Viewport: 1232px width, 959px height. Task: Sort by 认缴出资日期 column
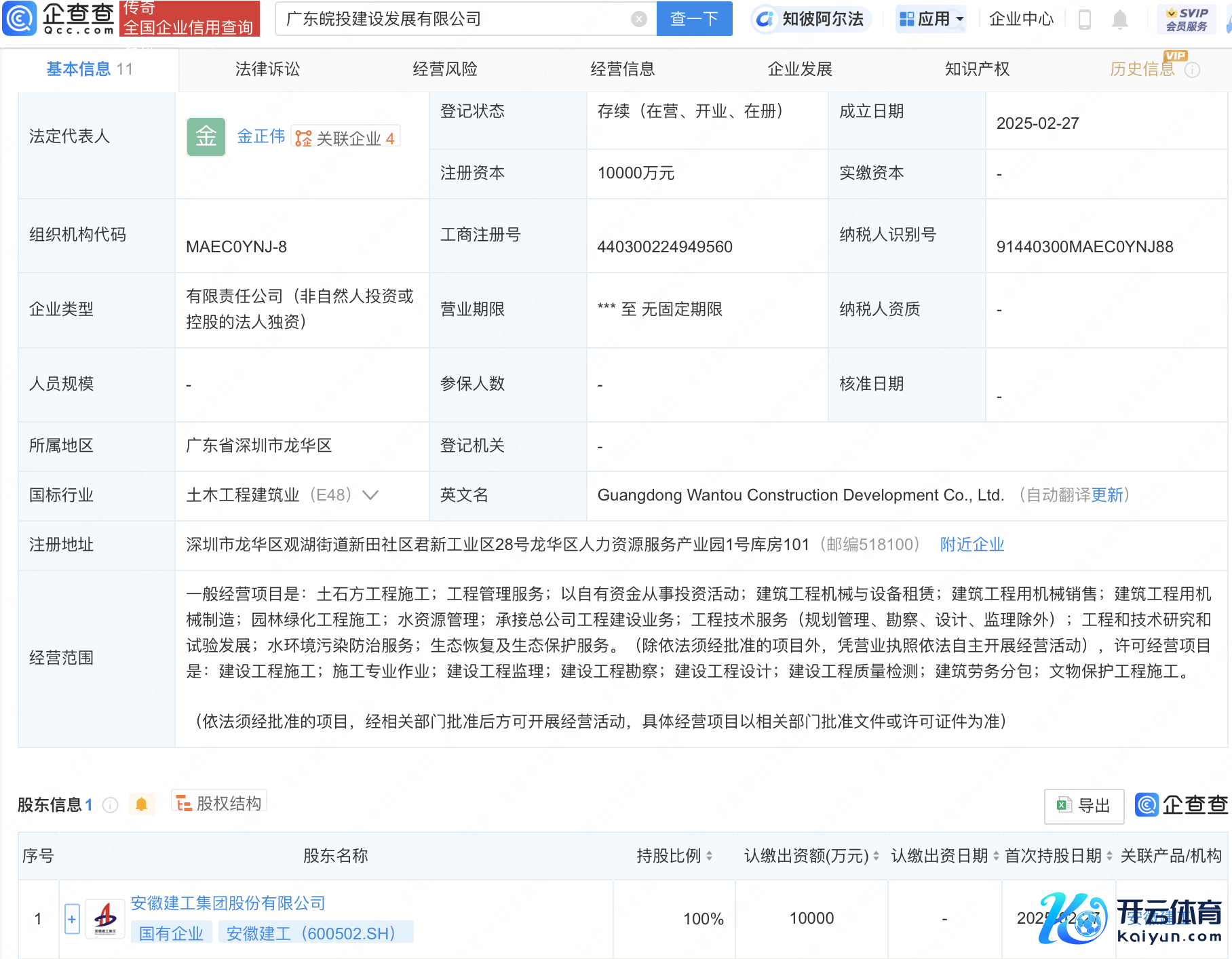[996, 856]
